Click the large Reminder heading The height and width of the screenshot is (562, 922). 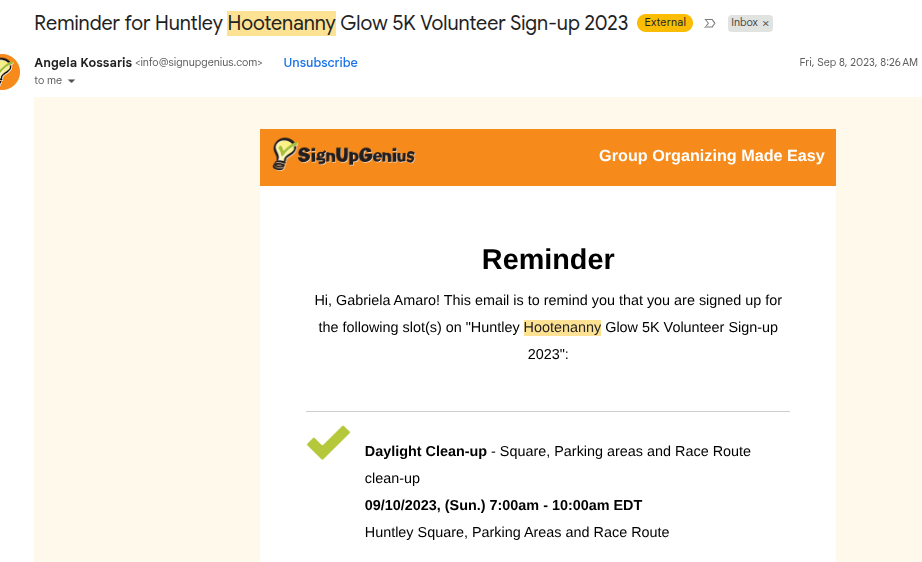click(548, 259)
